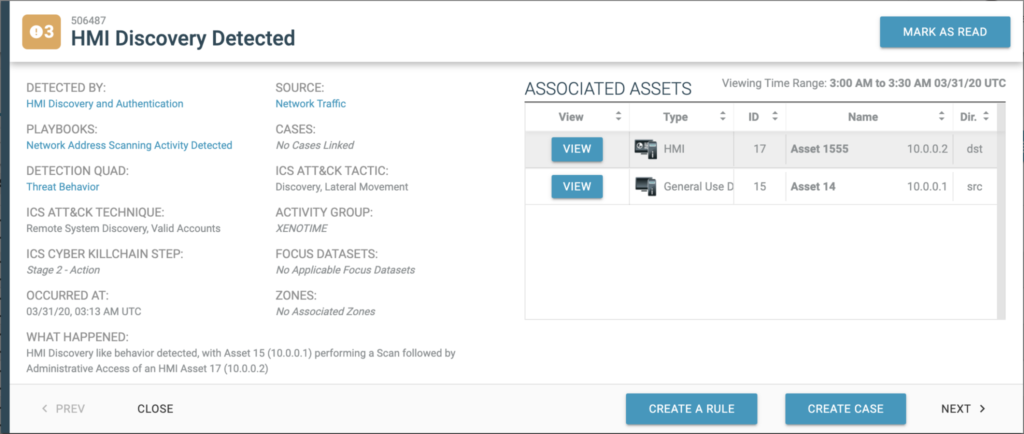Image resolution: width=1024 pixels, height=434 pixels.
Task: Click No Applicable Focus Datasets text
Action: [x=345, y=270]
